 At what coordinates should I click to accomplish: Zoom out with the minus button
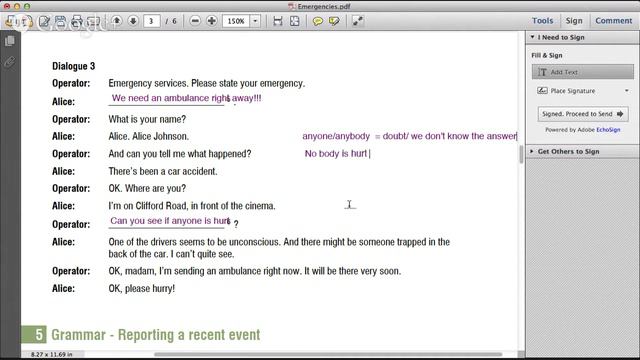[195, 21]
